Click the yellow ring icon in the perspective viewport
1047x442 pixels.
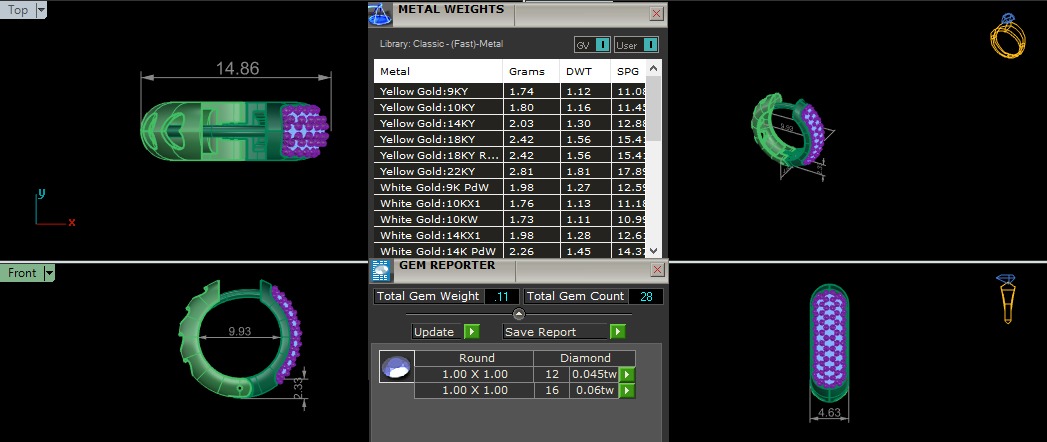point(1008,37)
